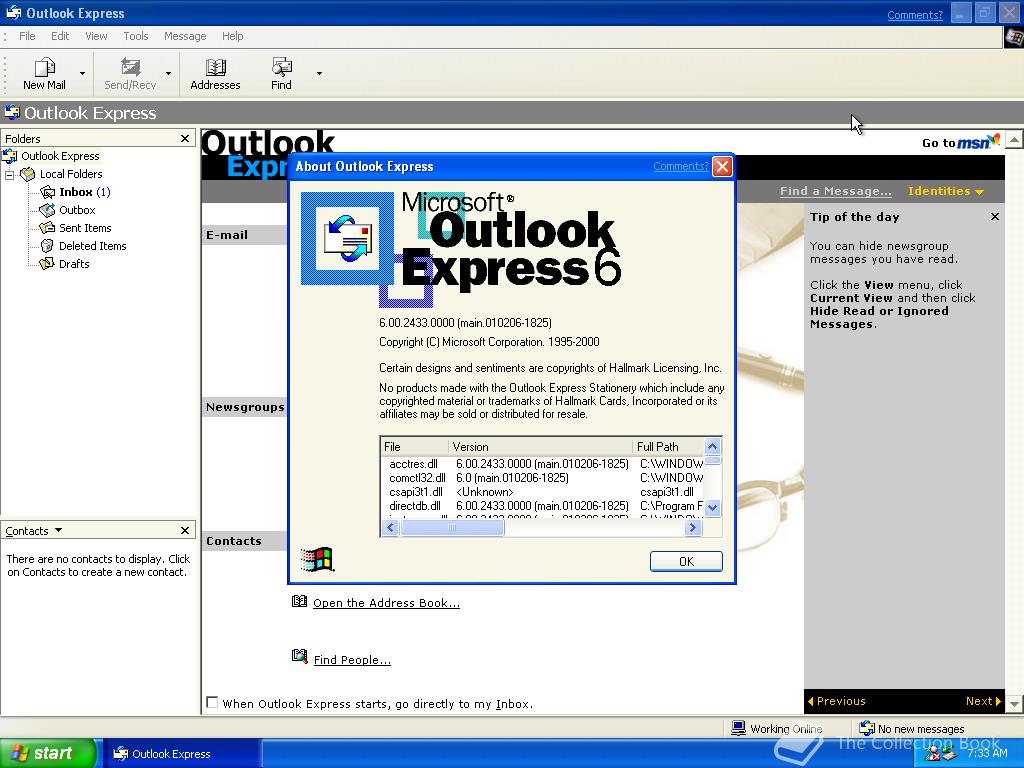Click the system tray clock
Image resolution: width=1024 pixels, height=768 pixels.
pyautogui.click(x=987, y=754)
